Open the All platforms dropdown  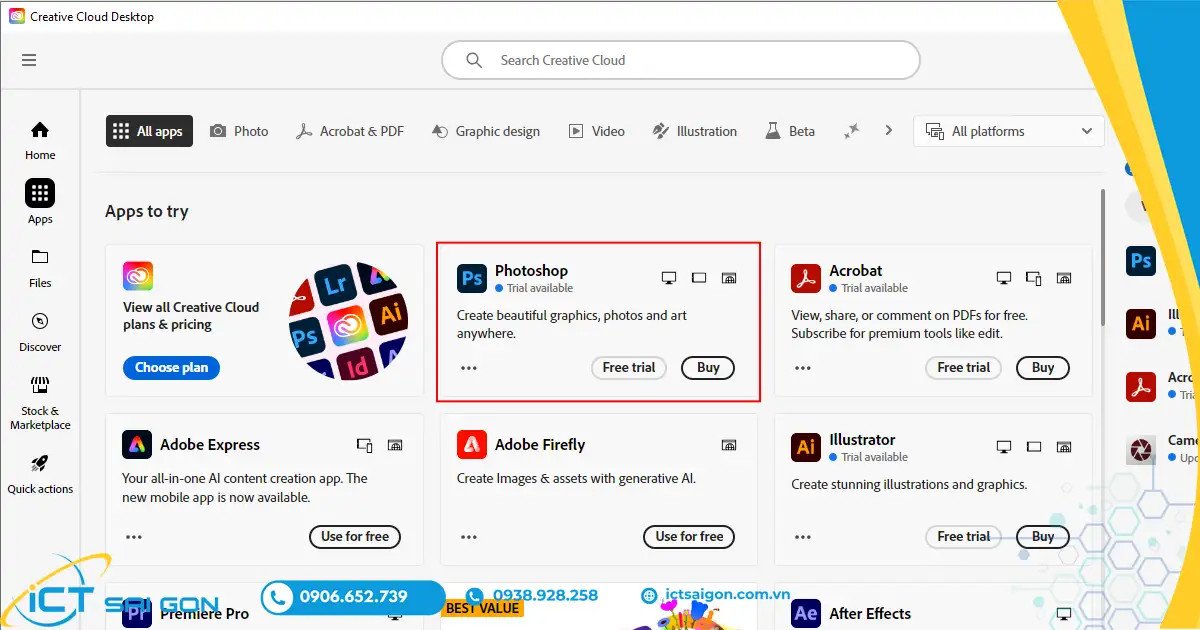(x=1008, y=131)
